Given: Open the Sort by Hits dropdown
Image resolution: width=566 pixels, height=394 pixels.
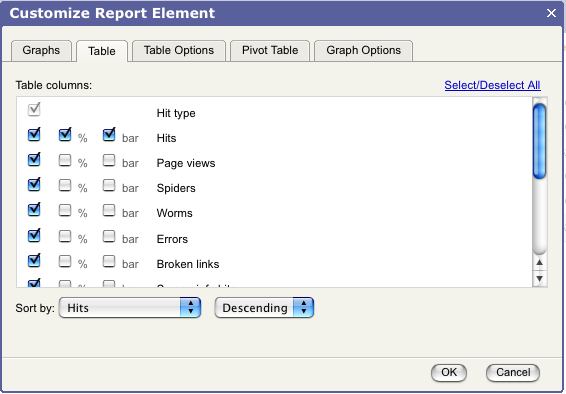Looking at the screenshot, I should [x=130, y=308].
